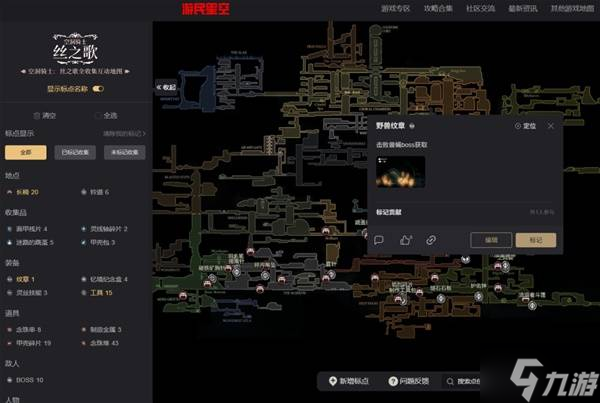Locate the marker with 定位 in the popup
Image resolution: width=600 pixels, height=403 pixels.
point(525,126)
